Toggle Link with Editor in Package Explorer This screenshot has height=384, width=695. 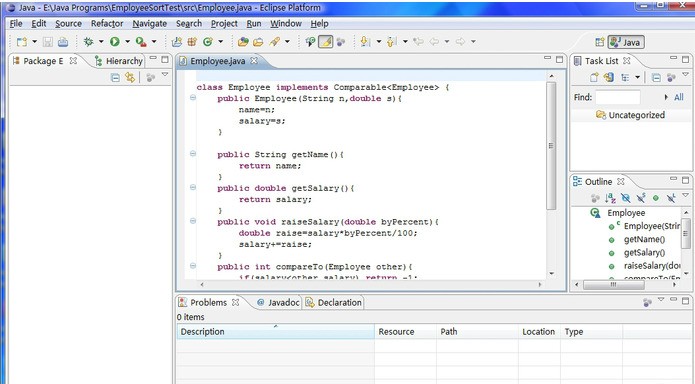(130, 78)
